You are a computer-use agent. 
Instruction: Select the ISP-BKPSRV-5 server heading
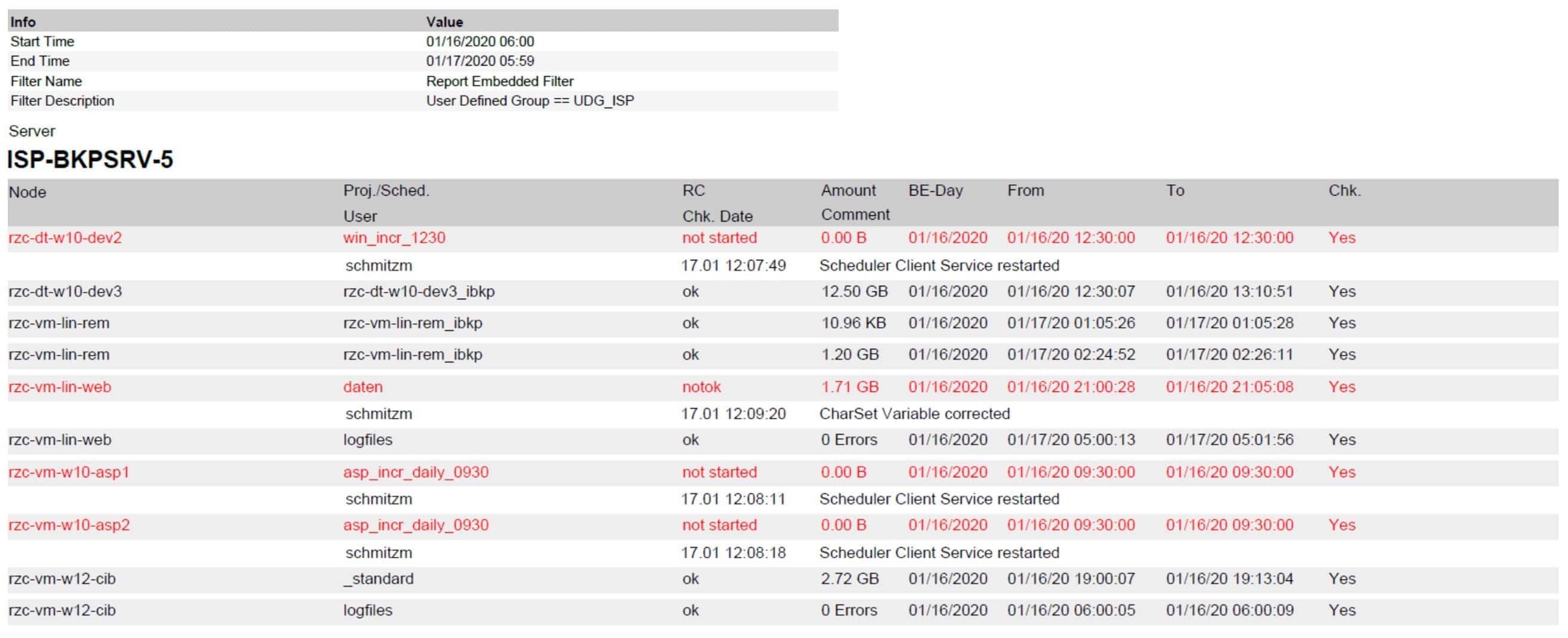pos(90,160)
